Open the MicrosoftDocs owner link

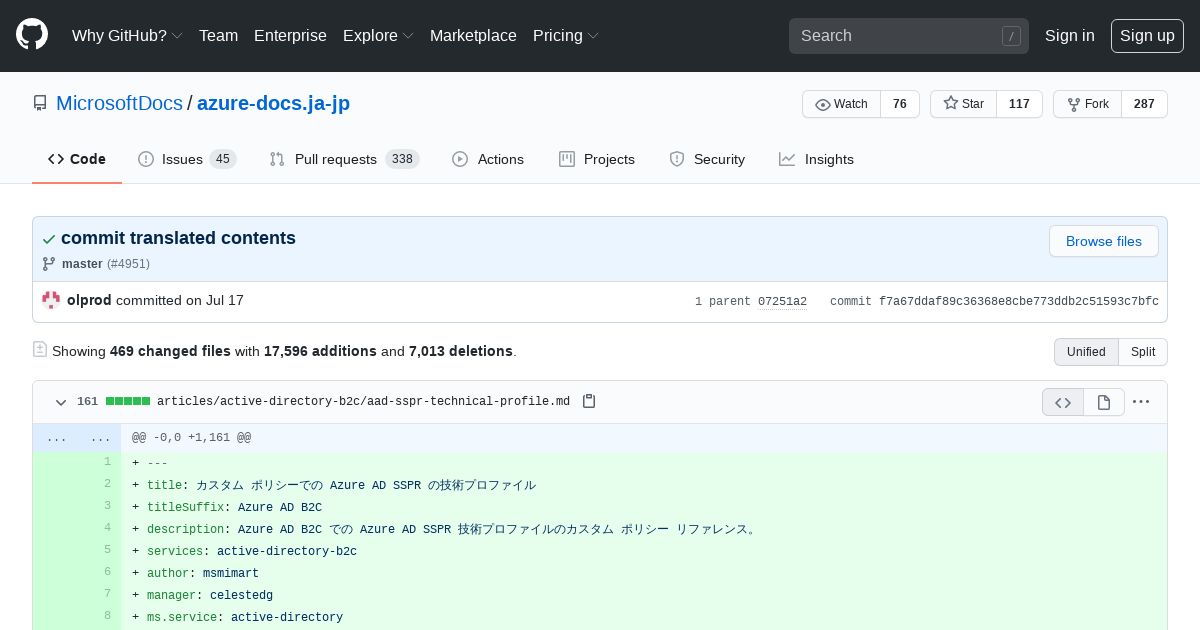tap(119, 103)
